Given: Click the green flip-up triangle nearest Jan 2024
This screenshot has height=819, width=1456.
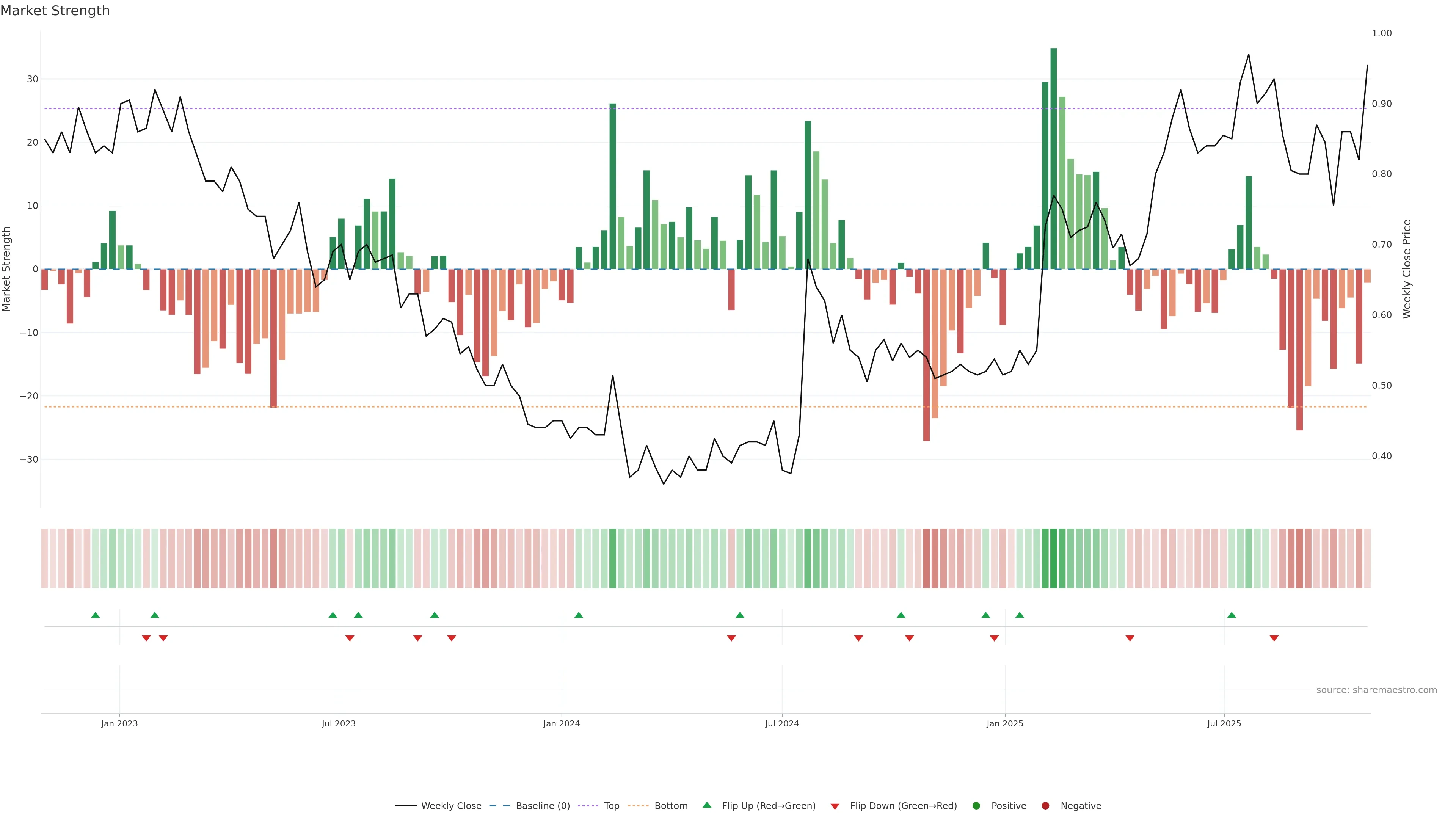Looking at the screenshot, I should click(x=579, y=615).
